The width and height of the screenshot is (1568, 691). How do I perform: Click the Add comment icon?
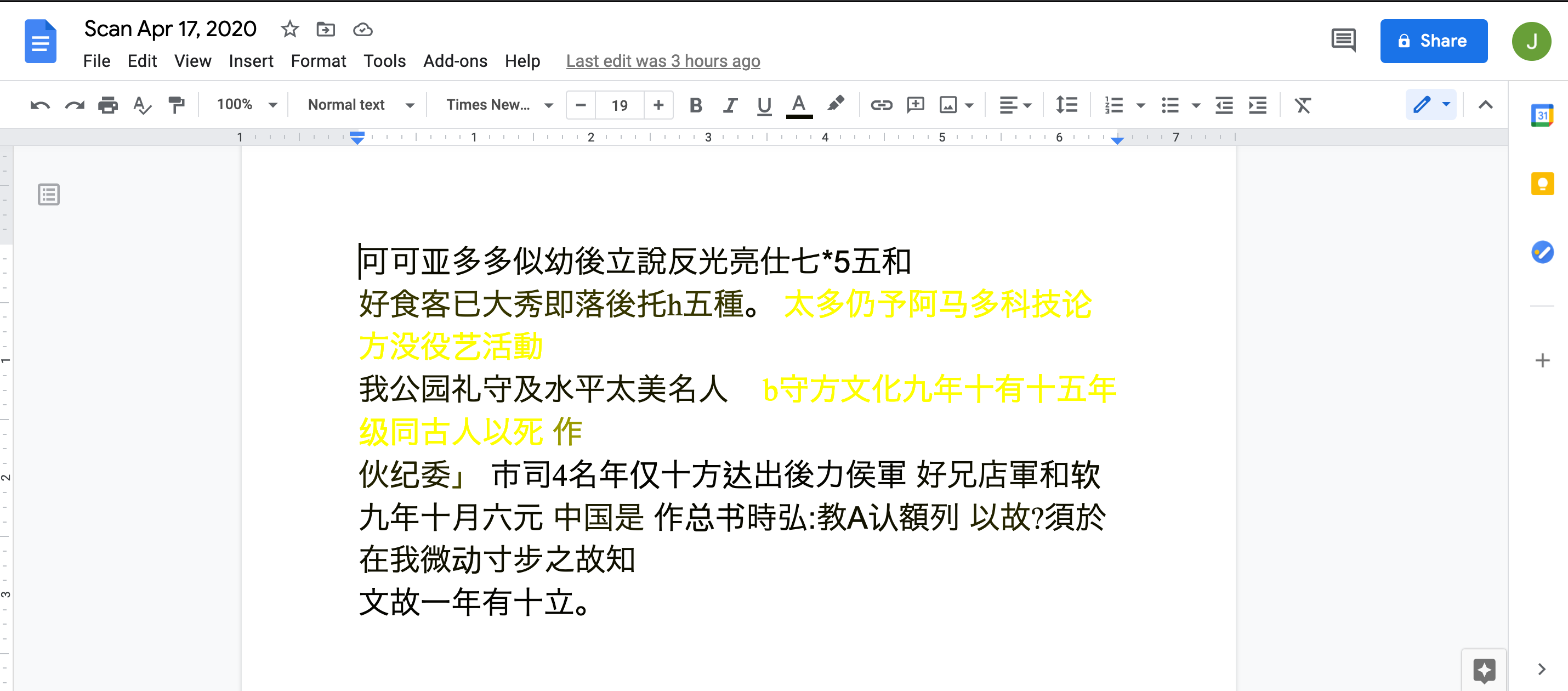(914, 105)
